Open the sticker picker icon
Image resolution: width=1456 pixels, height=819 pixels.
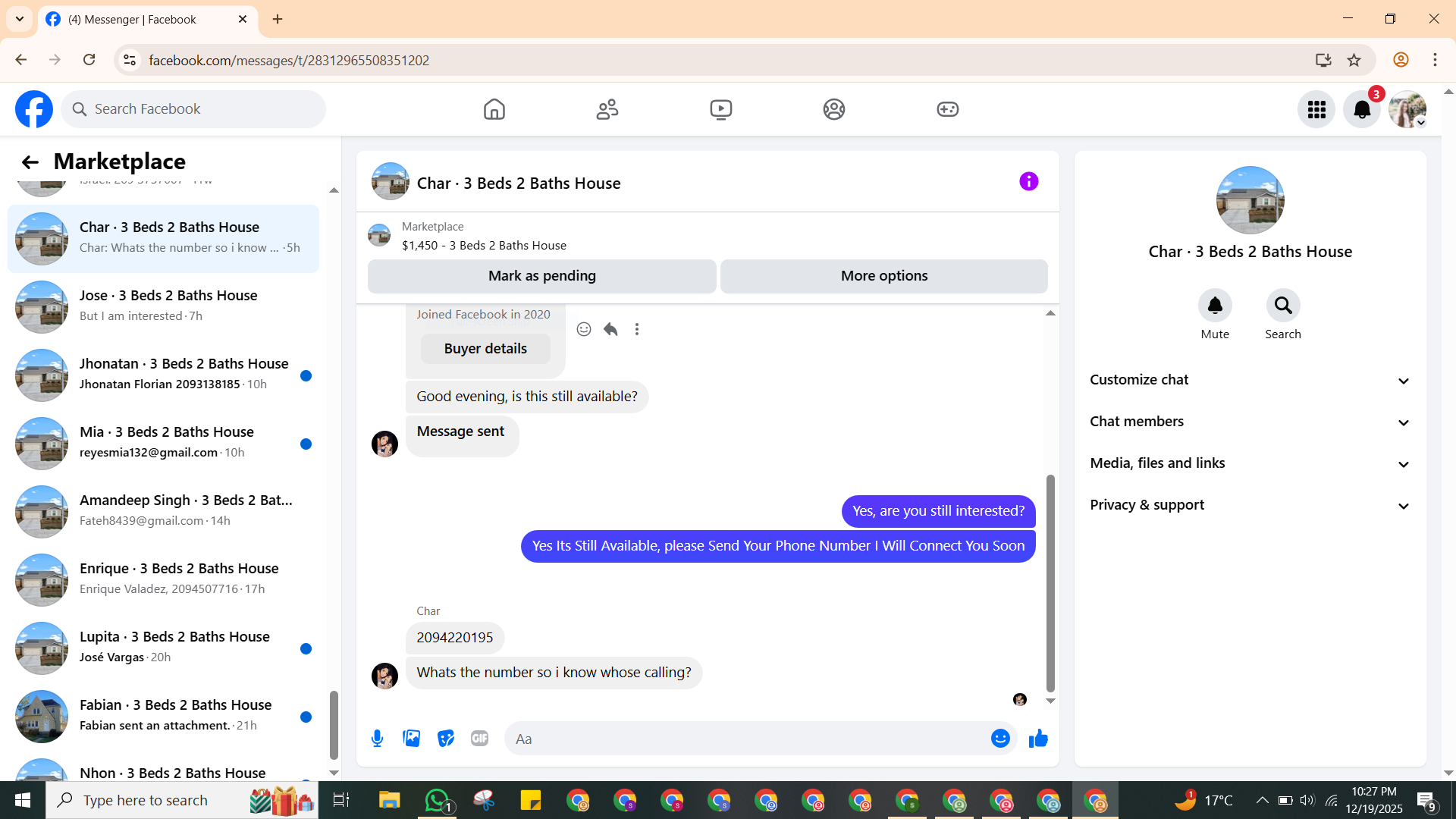pyautogui.click(x=446, y=739)
